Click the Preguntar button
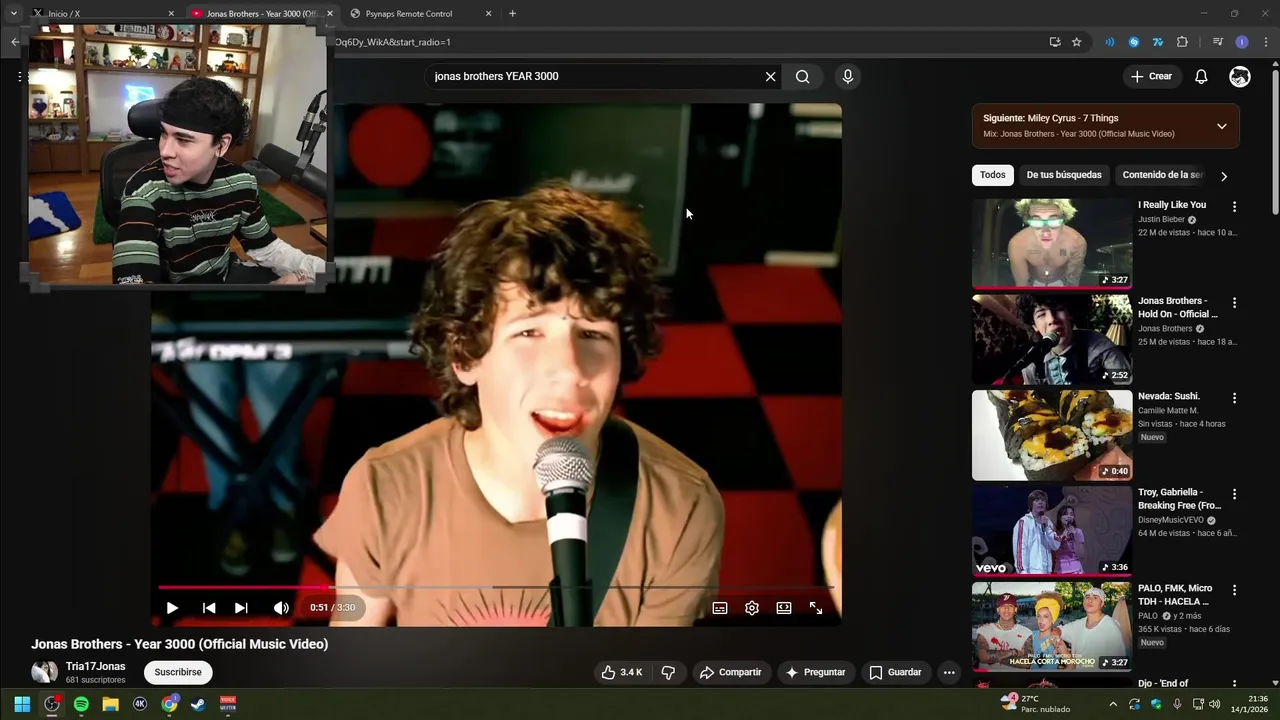 point(815,672)
